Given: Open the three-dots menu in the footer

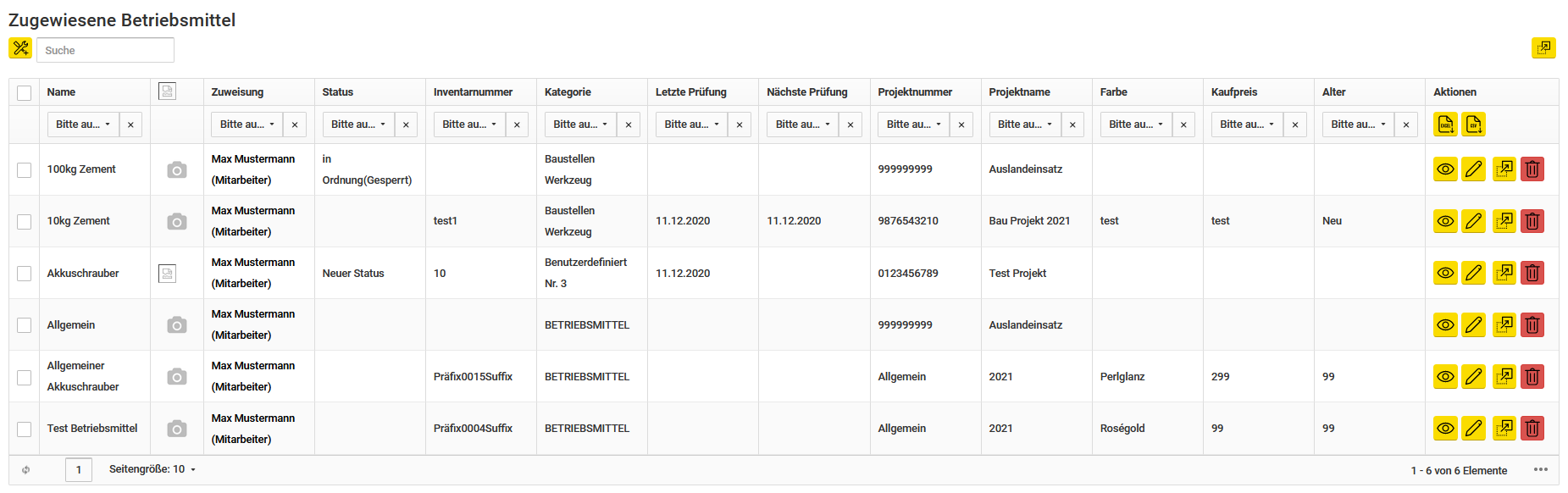Looking at the screenshot, I should (x=1540, y=469).
